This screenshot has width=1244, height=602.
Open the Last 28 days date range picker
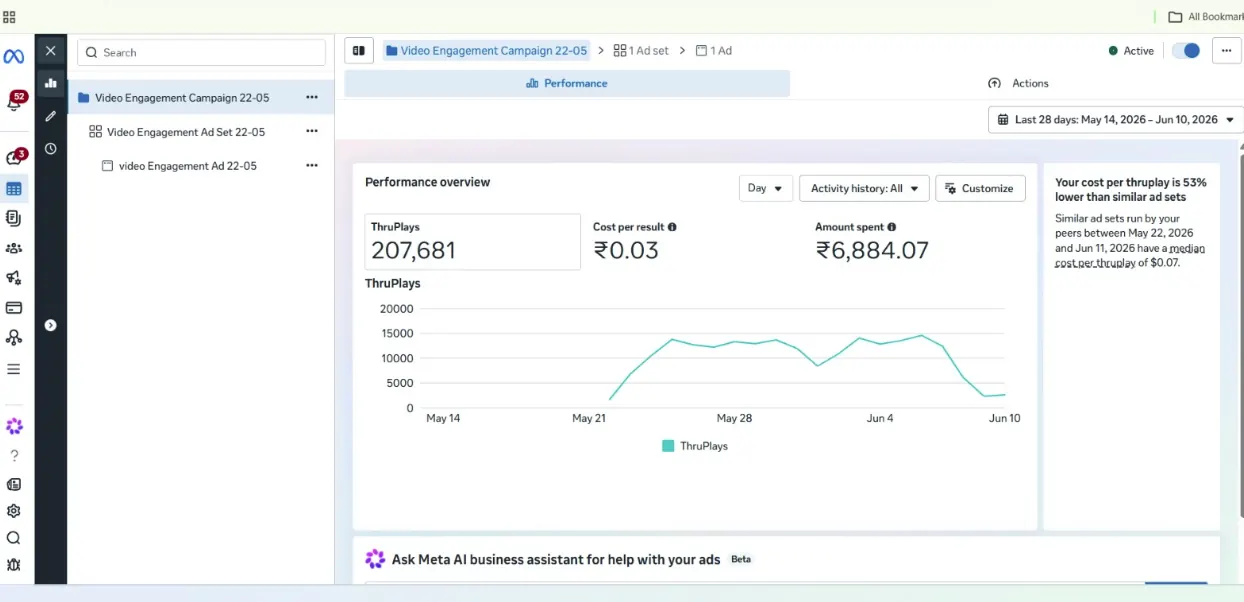tap(1115, 119)
